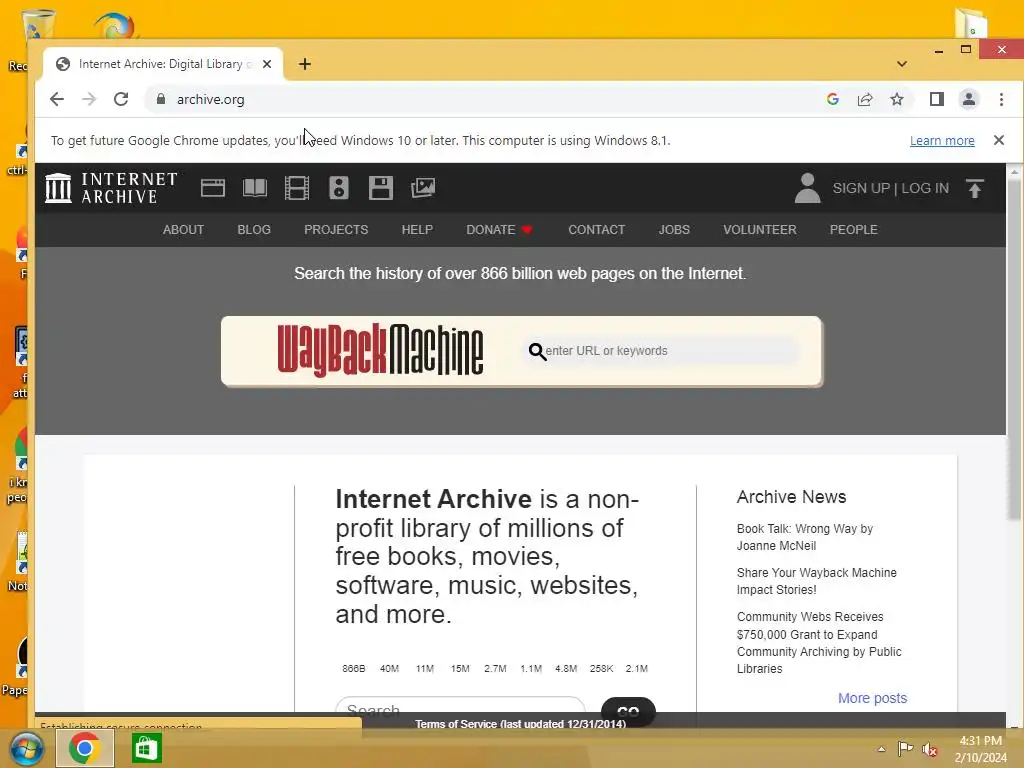Open the Windows Start button
This screenshot has height=768, width=1024.
(x=26, y=748)
